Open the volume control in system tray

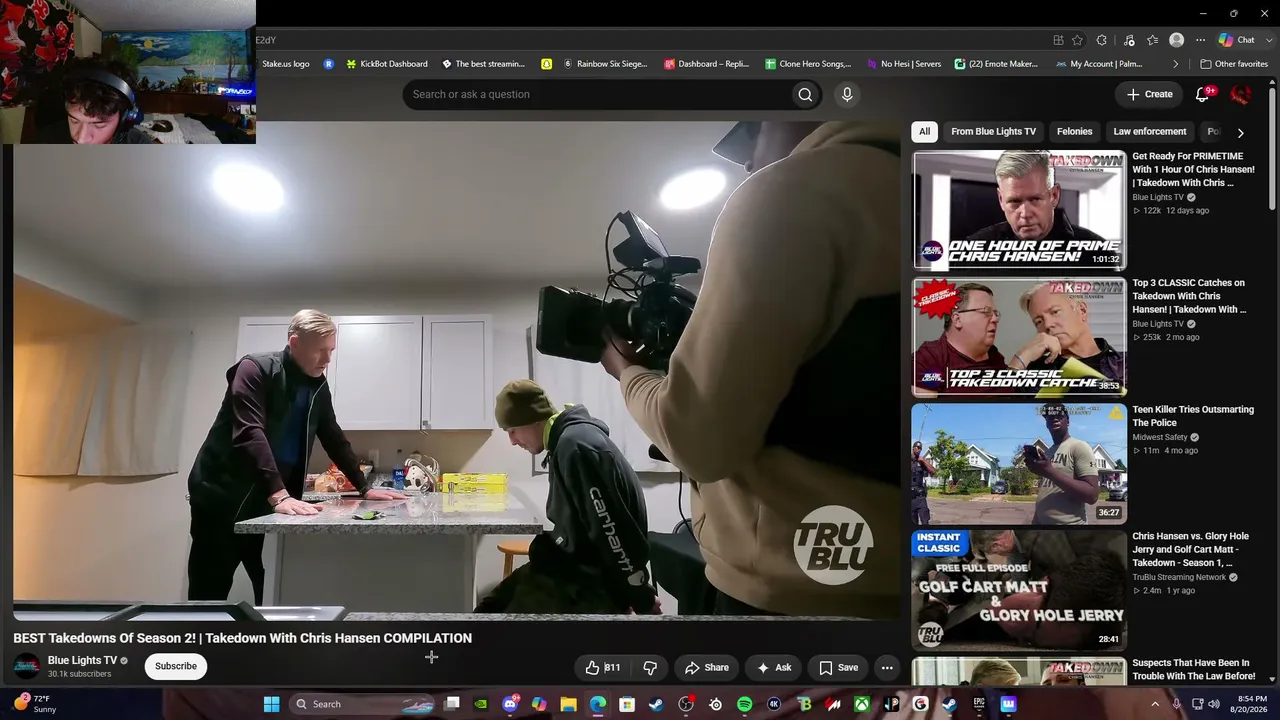[1213, 704]
